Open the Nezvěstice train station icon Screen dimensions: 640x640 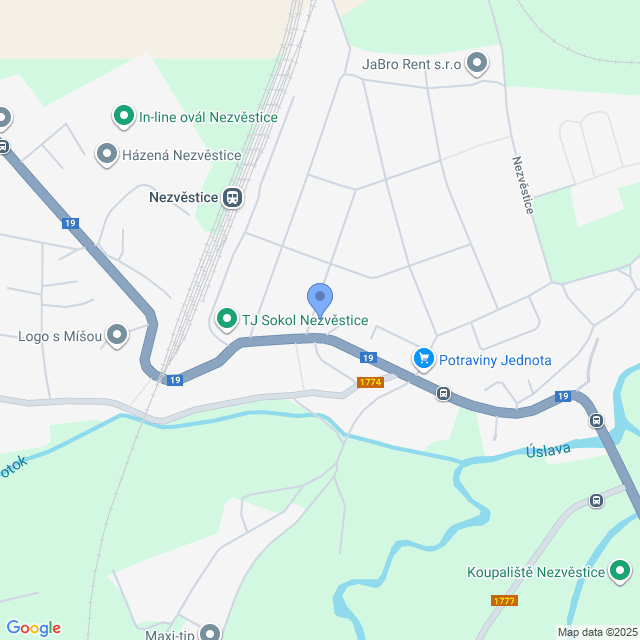point(233,198)
